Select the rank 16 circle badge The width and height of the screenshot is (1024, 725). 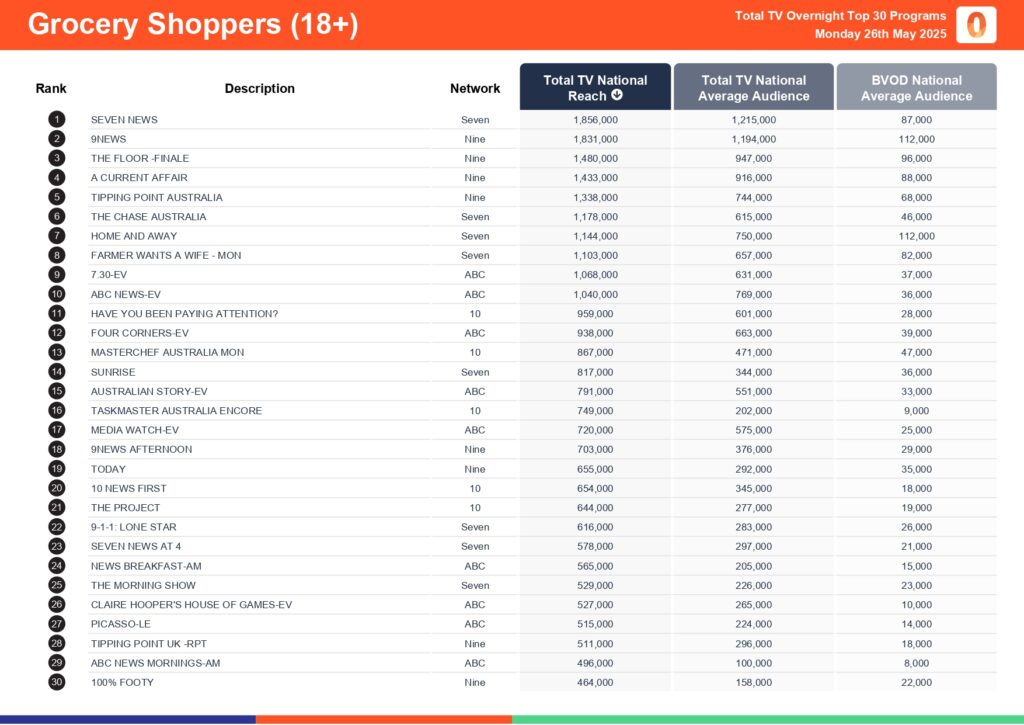pyautogui.click(x=57, y=411)
